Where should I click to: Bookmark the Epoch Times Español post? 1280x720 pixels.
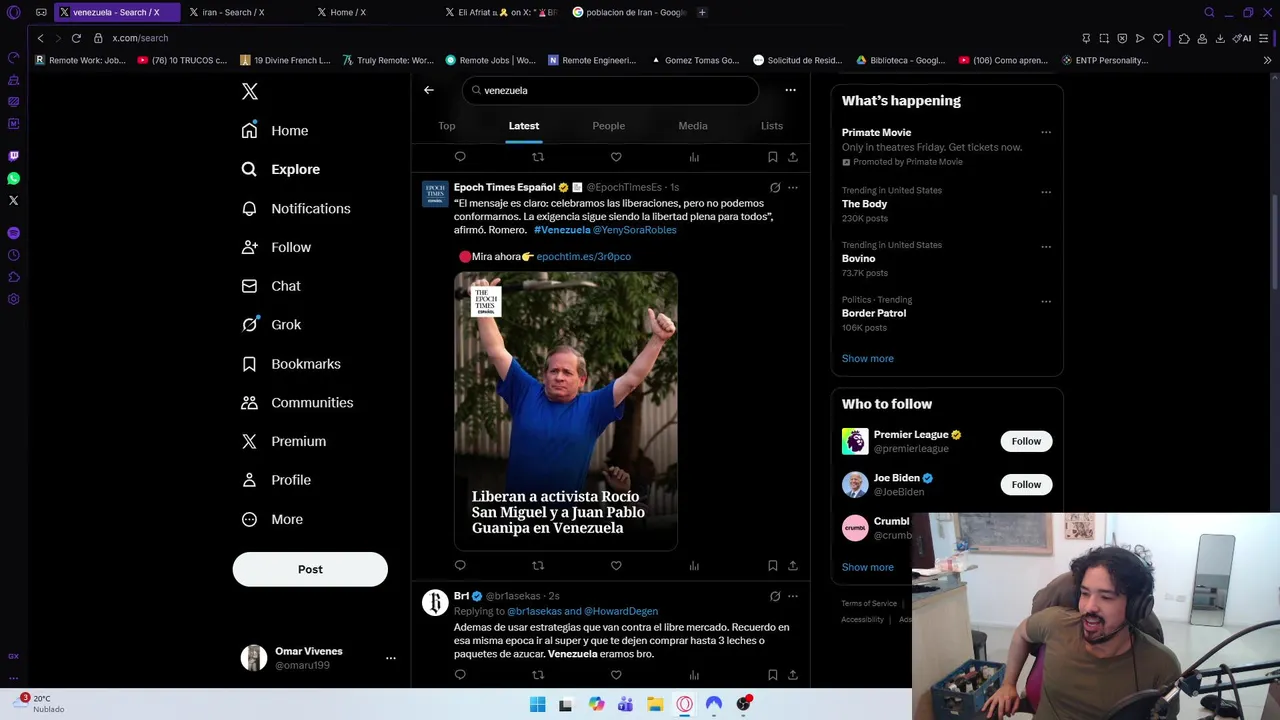coord(772,566)
